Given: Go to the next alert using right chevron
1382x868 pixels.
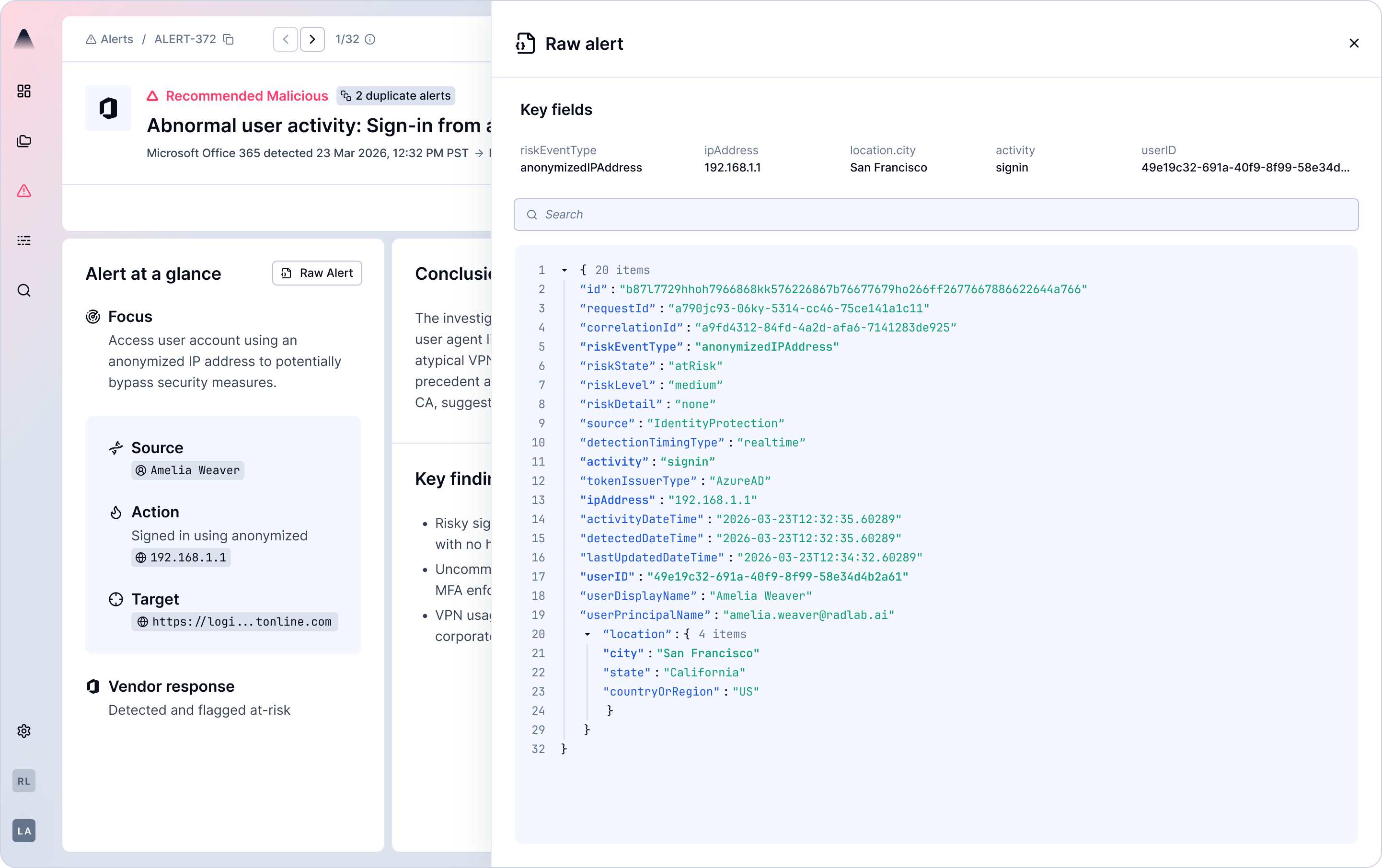Looking at the screenshot, I should click(x=312, y=39).
